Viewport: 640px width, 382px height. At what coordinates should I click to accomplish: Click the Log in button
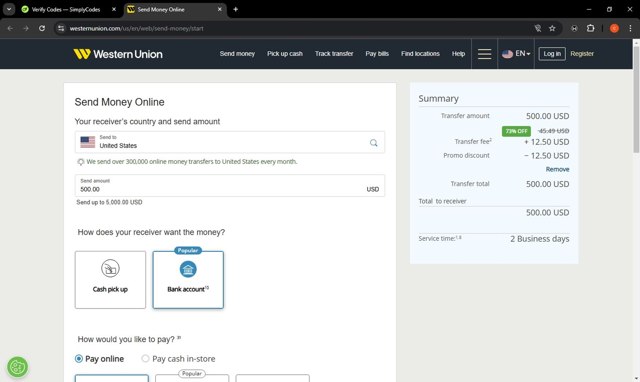click(x=552, y=53)
